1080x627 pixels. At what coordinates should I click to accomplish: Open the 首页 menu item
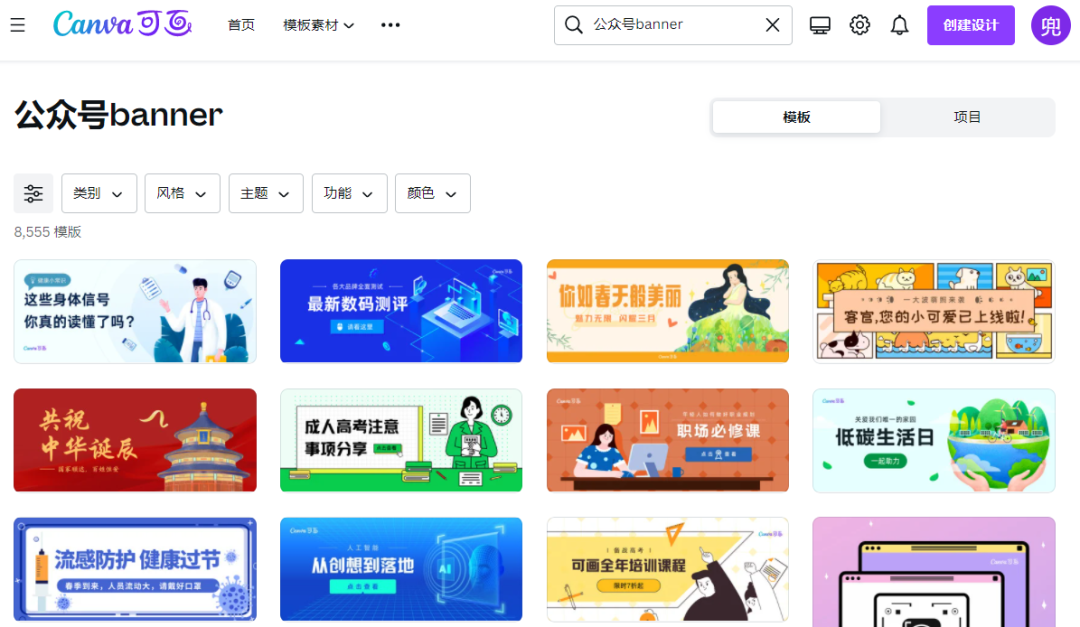point(241,25)
